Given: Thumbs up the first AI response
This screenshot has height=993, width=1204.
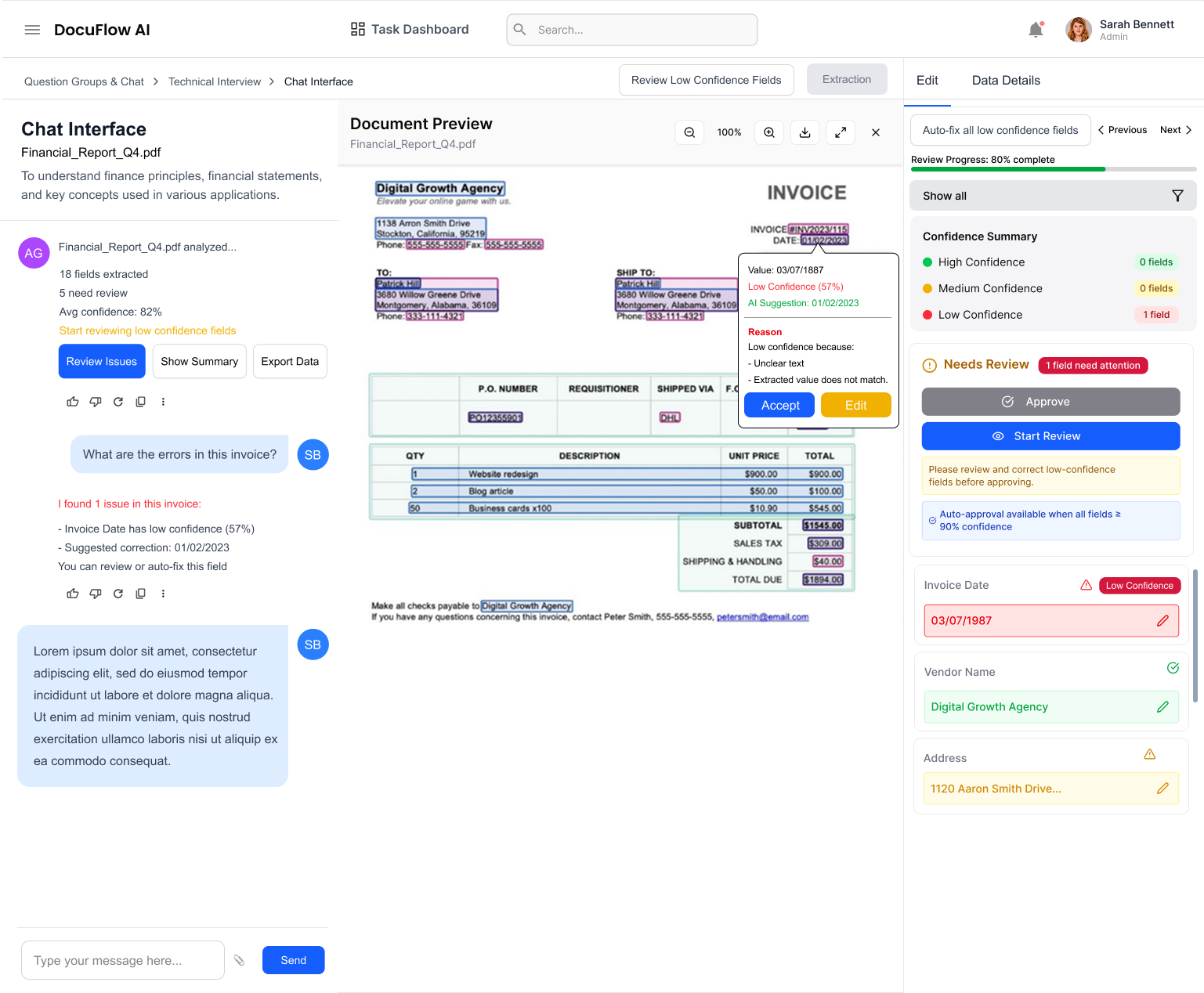Looking at the screenshot, I should click(73, 402).
